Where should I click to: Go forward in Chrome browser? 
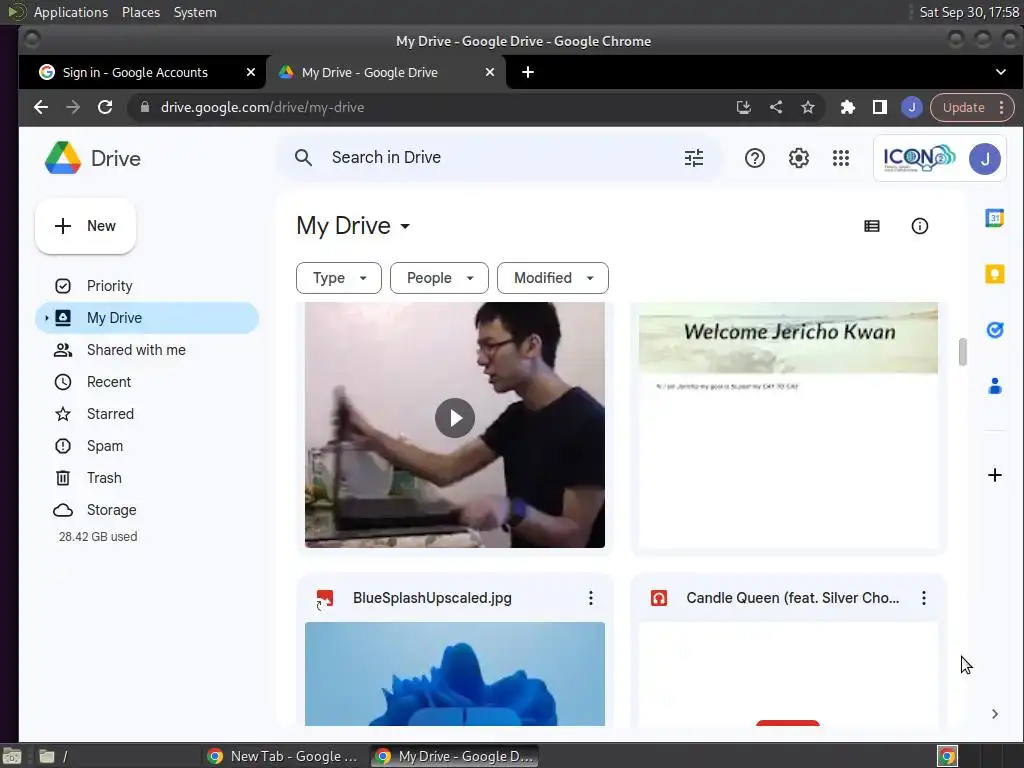tap(72, 107)
